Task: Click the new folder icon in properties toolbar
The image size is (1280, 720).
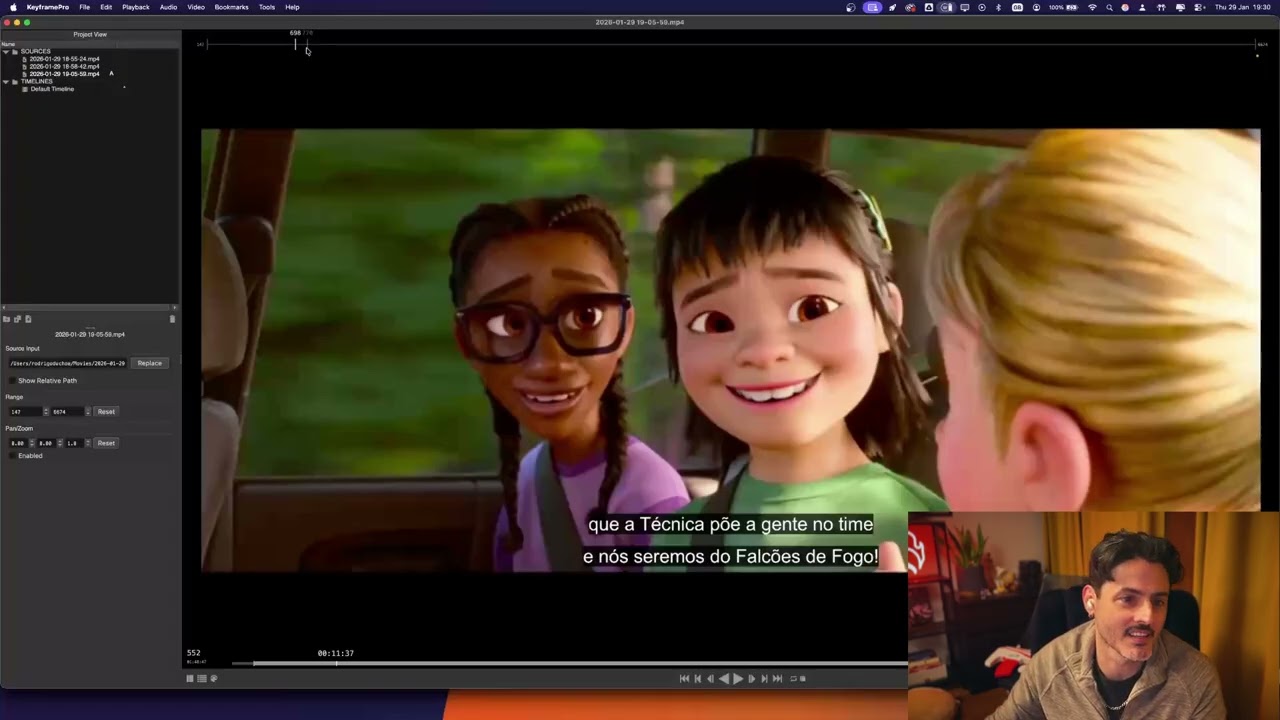Action: (6, 319)
